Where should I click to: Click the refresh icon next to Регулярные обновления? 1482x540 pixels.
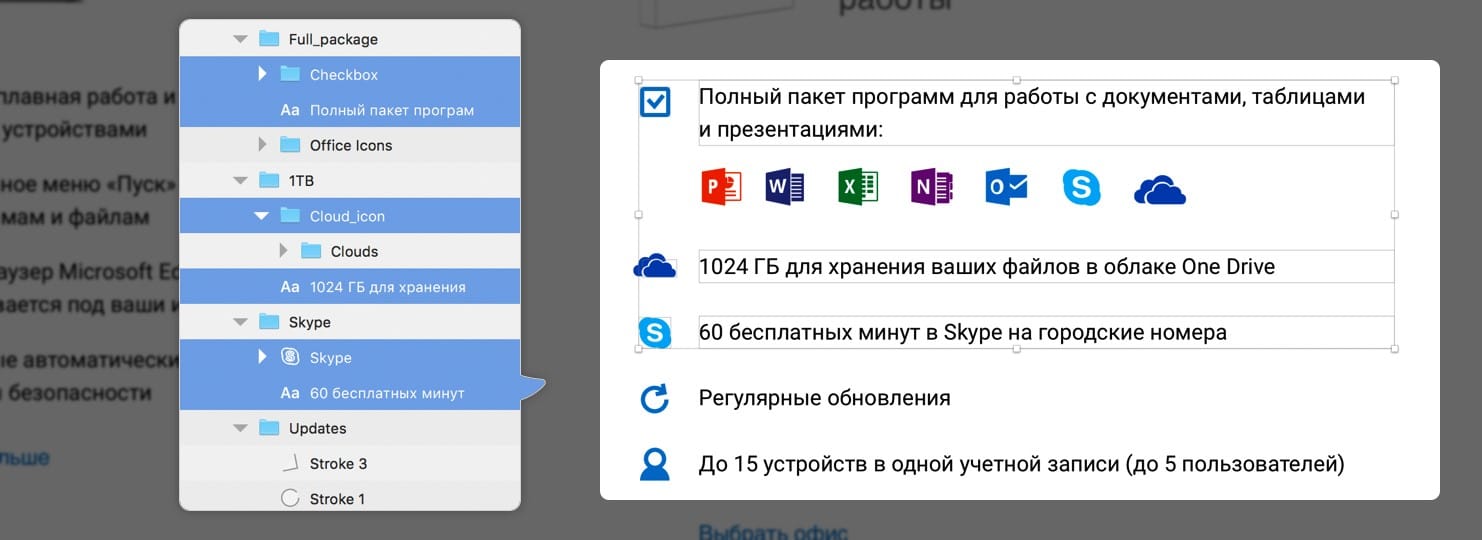[654, 398]
